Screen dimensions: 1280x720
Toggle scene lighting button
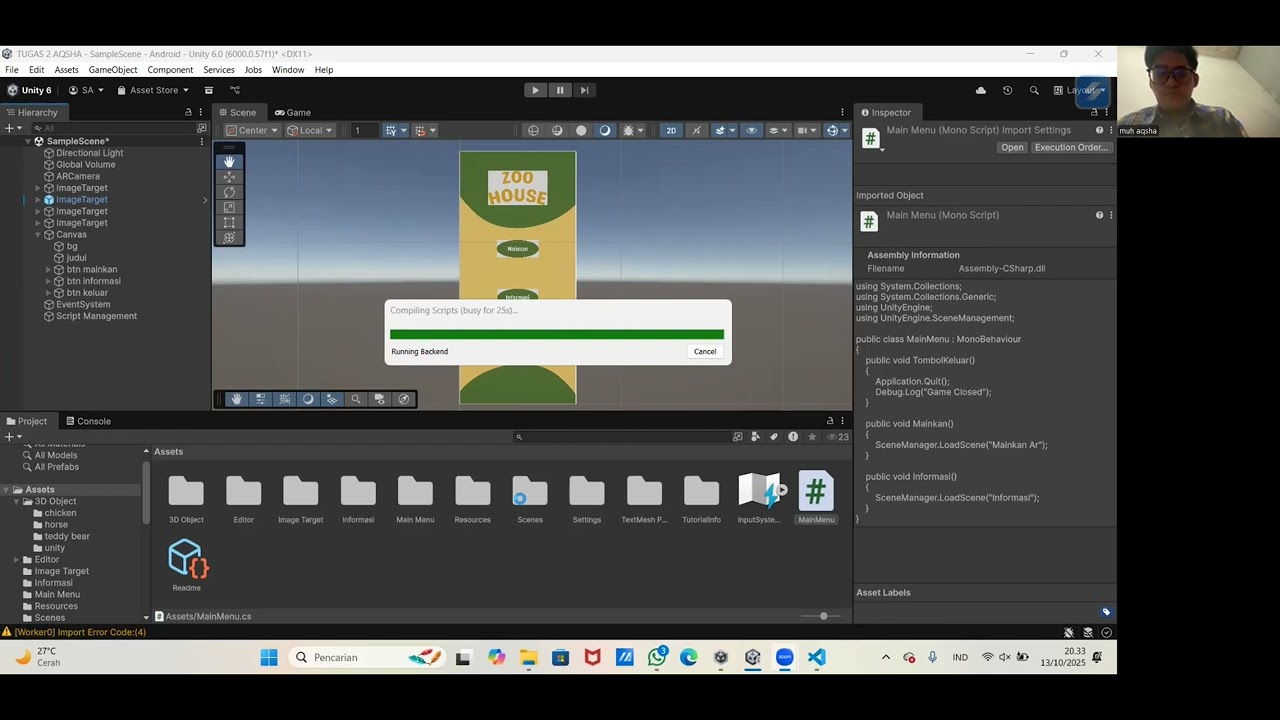(x=696, y=130)
